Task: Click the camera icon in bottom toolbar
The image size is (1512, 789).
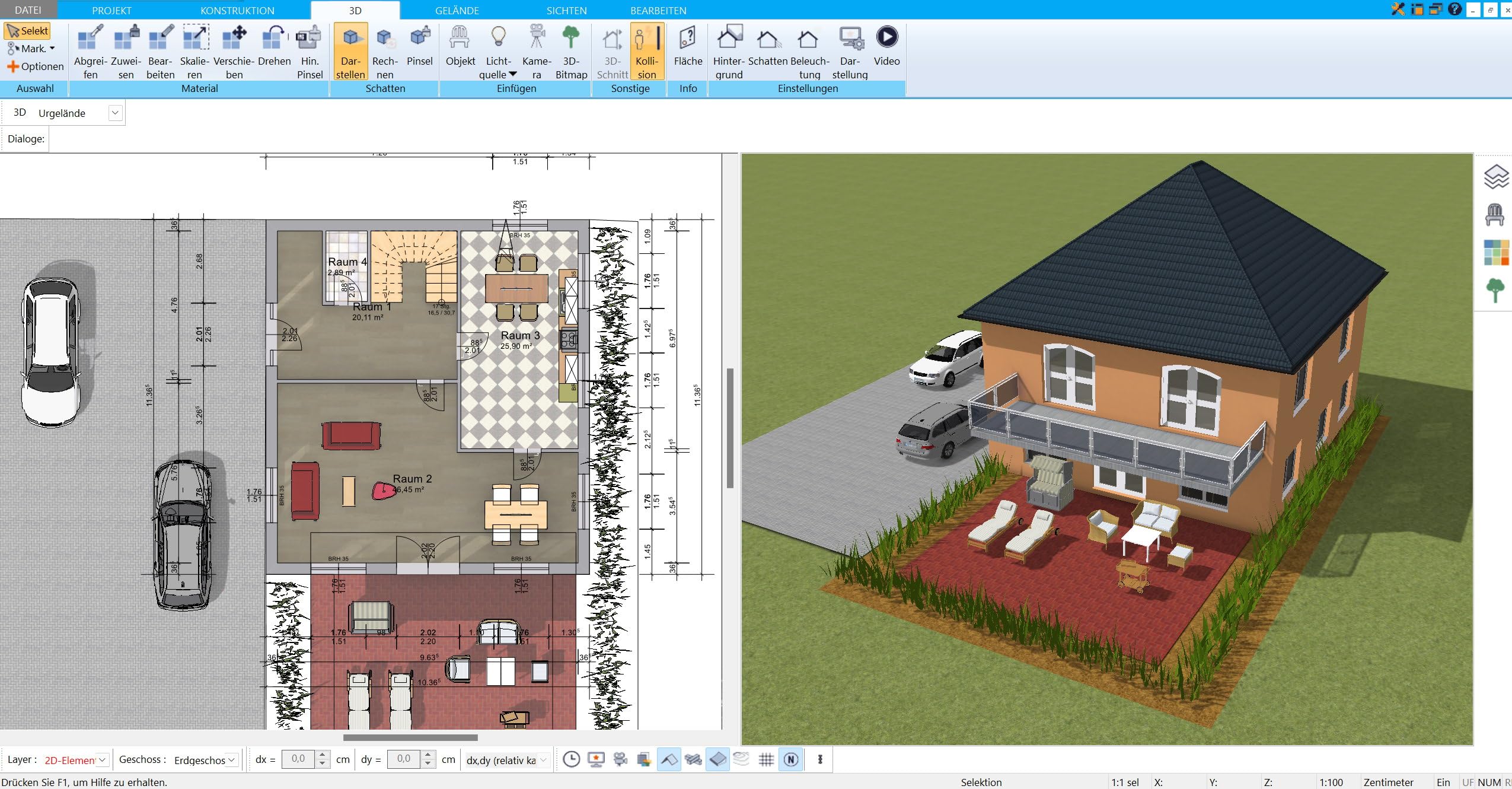Action: point(620,759)
